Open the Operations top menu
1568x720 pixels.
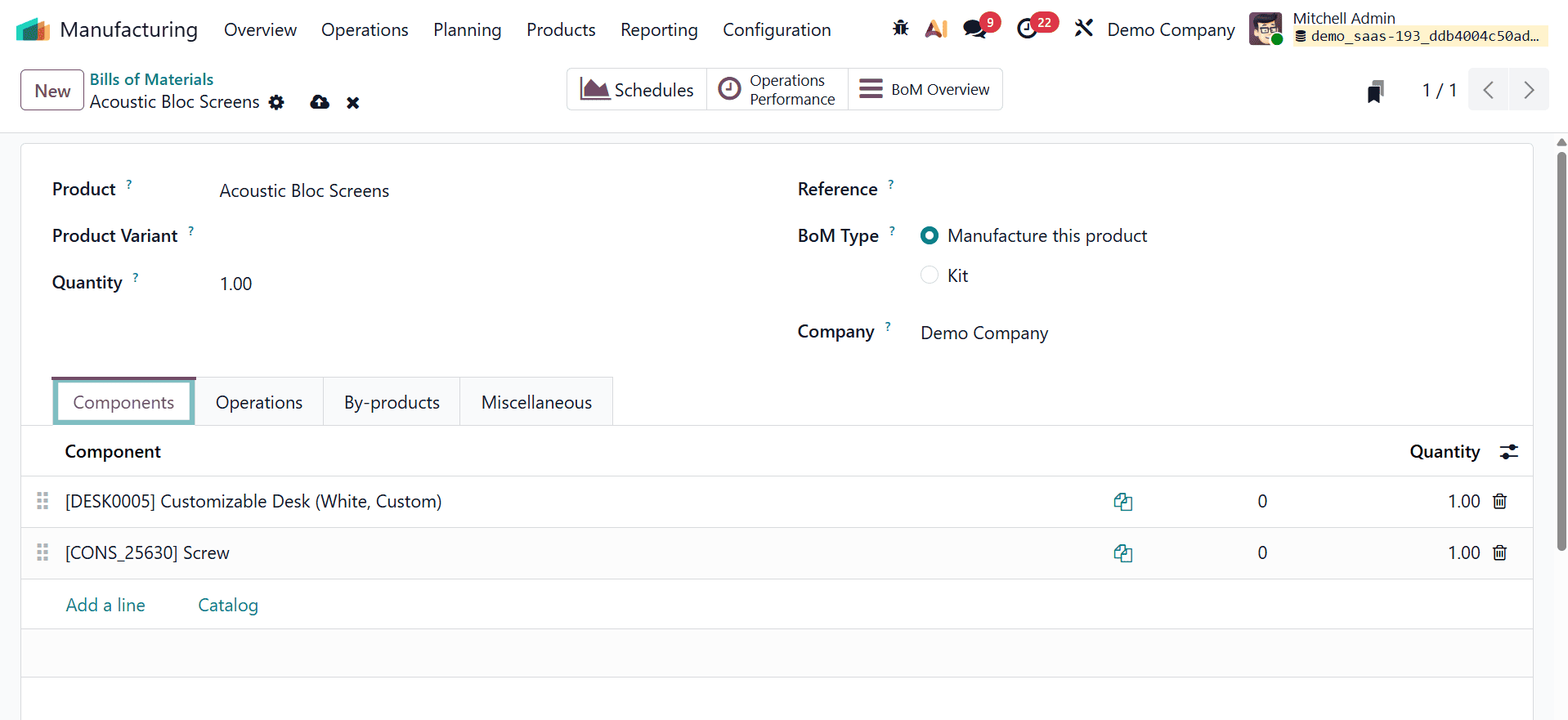(365, 29)
